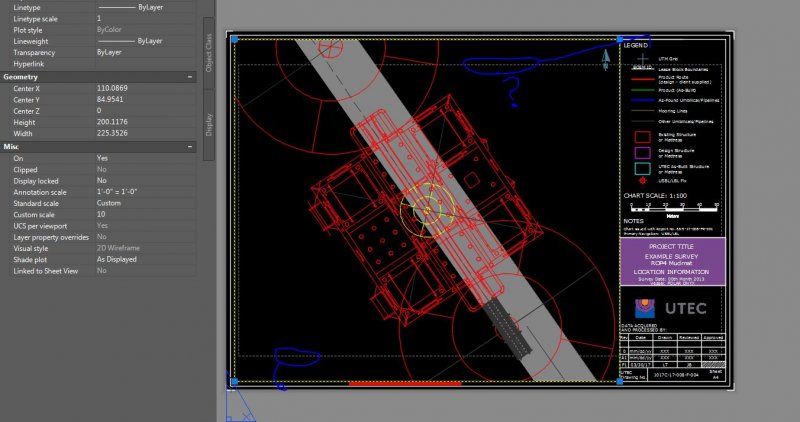Click the UTEC company name text
Image resolution: width=800 pixels, height=422 pixels.
pos(686,308)
